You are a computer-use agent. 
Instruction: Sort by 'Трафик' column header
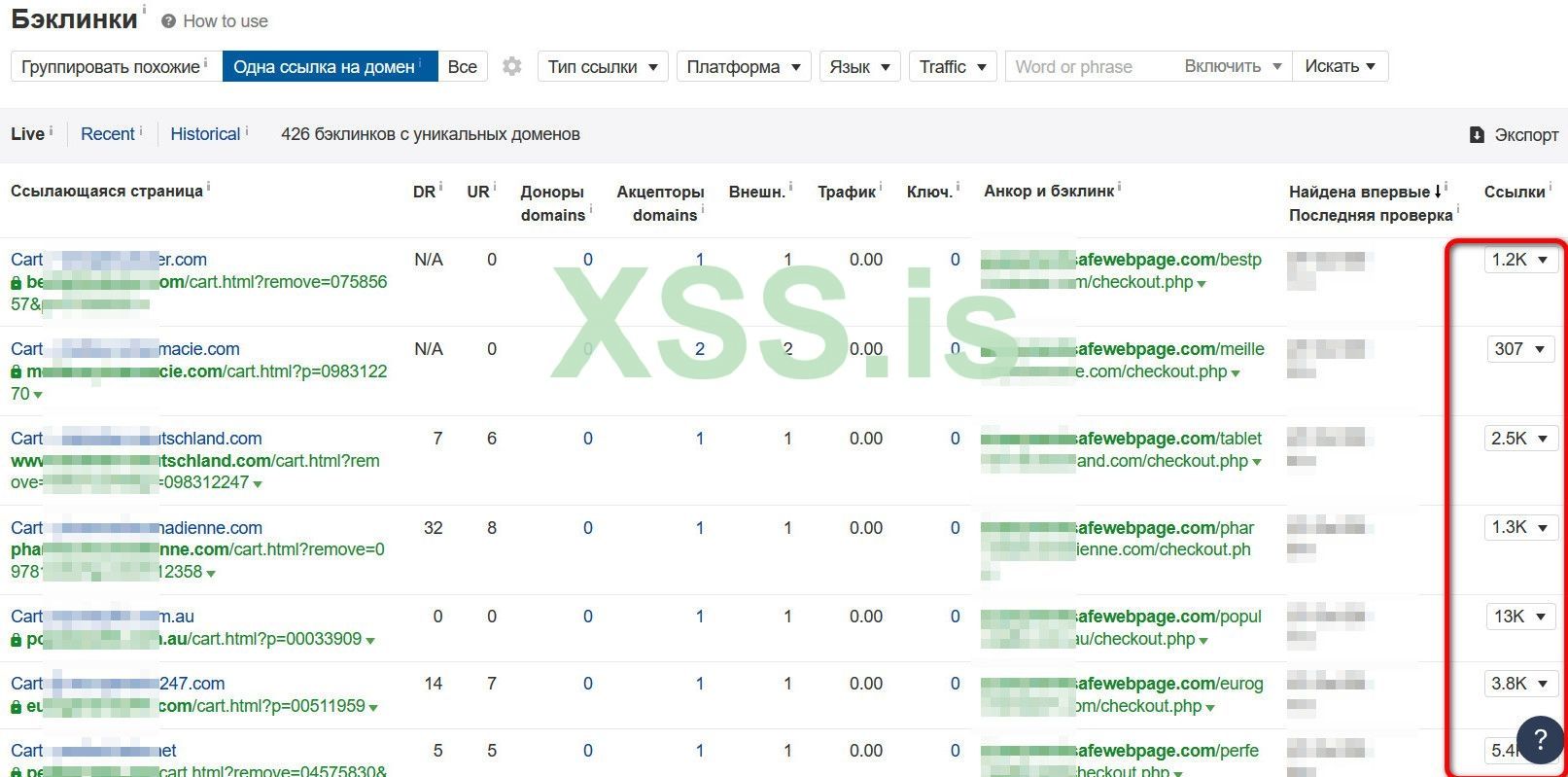point(847,192)
